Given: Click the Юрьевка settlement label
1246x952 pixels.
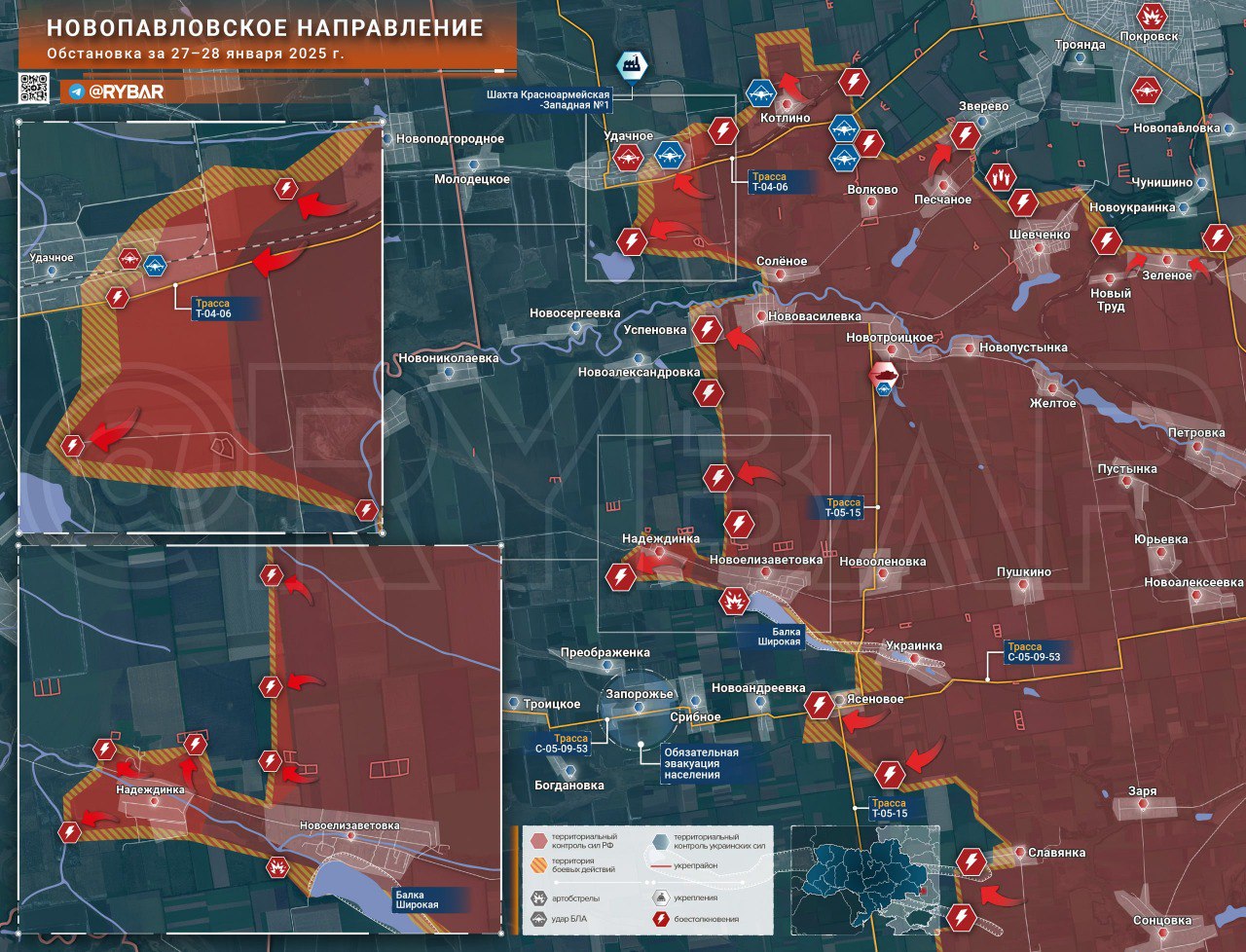Looking at the screenshot, I should pyautogui.click(x=1160, y=539).
